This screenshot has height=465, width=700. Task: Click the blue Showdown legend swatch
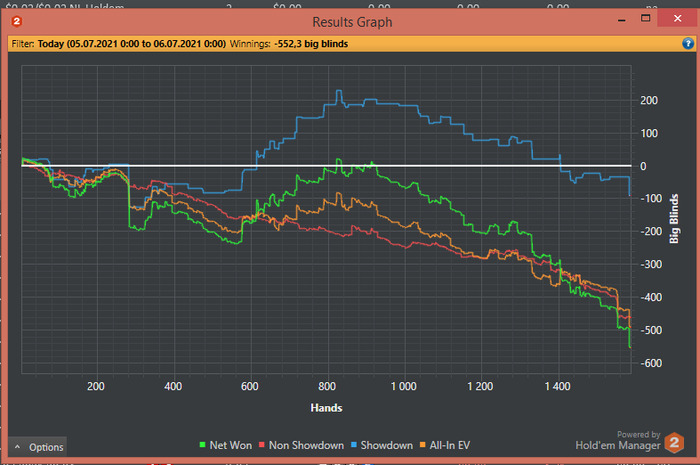(x=354, y=445)
